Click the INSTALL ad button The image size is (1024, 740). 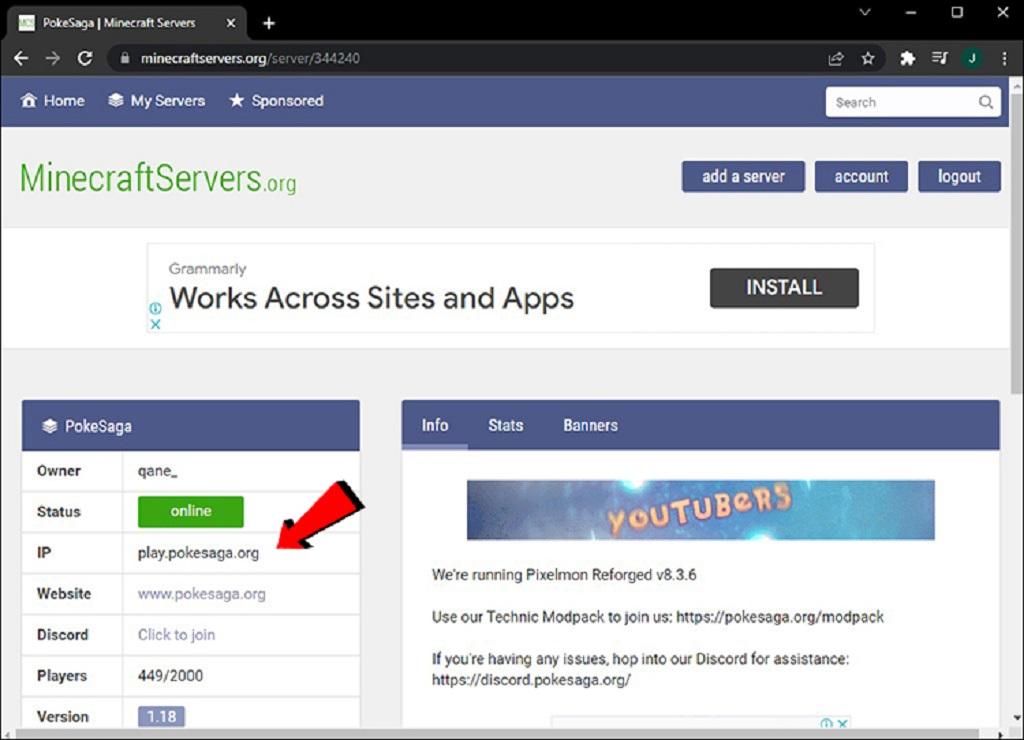coord(784,287)
